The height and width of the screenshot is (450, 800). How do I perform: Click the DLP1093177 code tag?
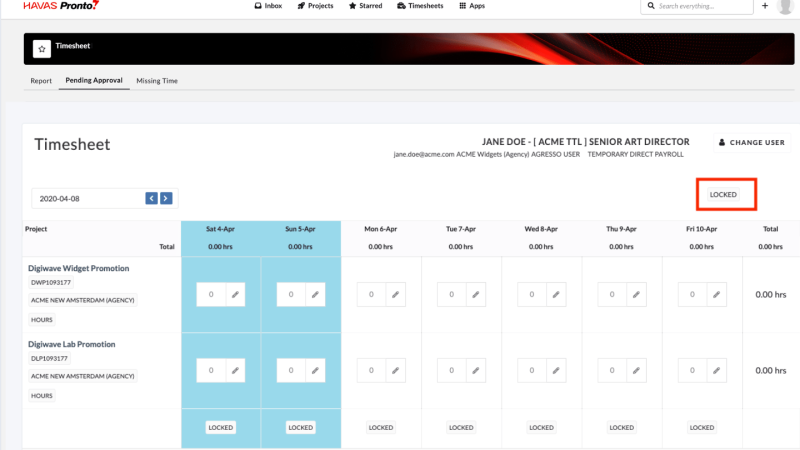(49, 358)
